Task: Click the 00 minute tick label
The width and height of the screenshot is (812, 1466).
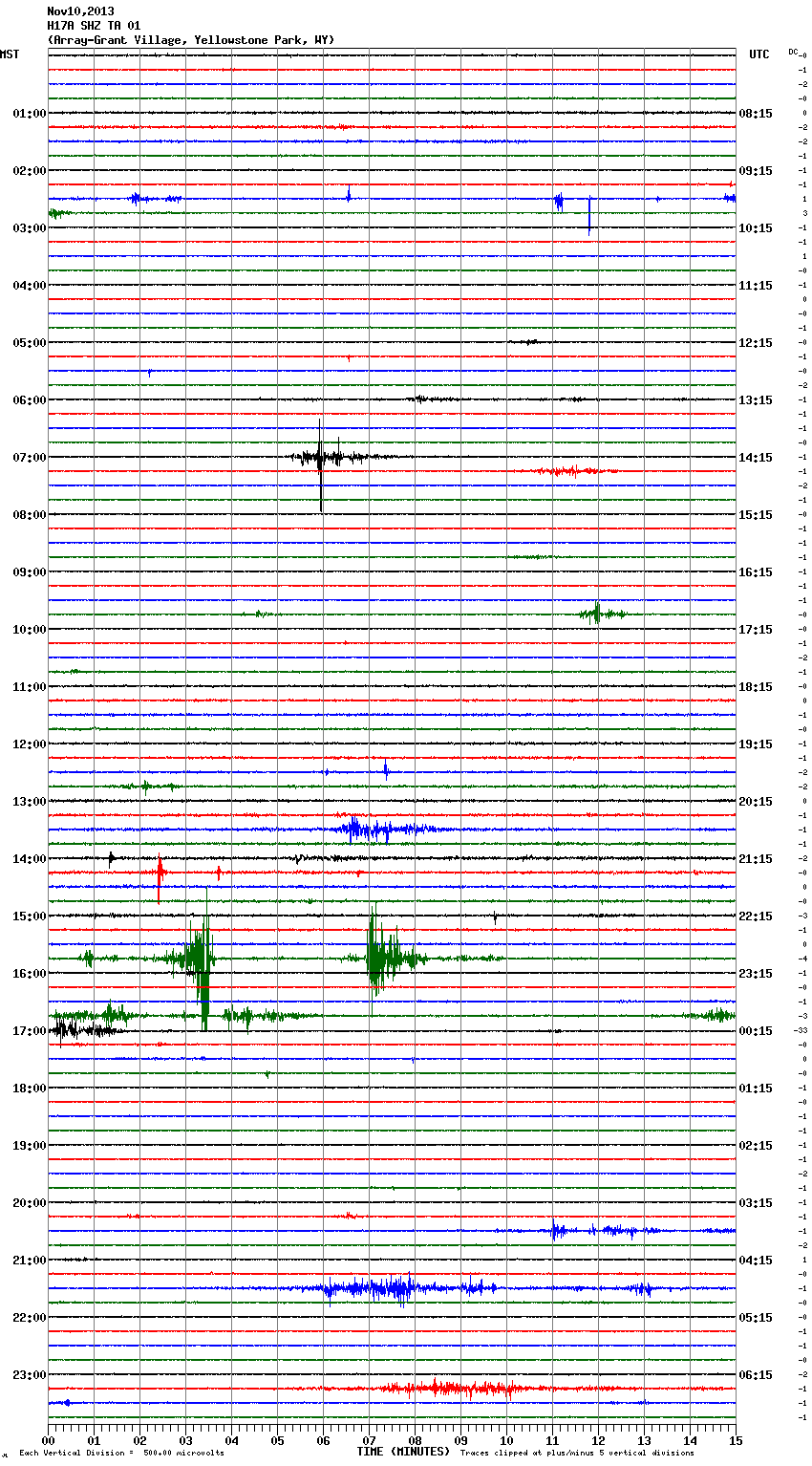Action: pos(48,1439)
